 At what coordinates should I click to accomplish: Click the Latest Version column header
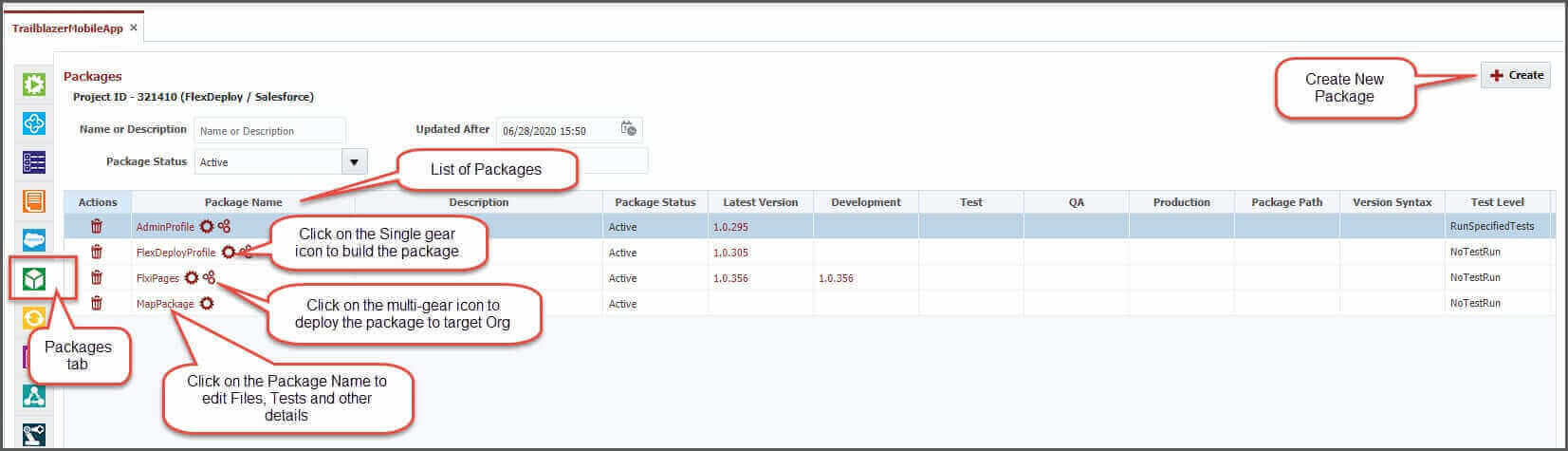pyautogui.click(x=761, y=201)
